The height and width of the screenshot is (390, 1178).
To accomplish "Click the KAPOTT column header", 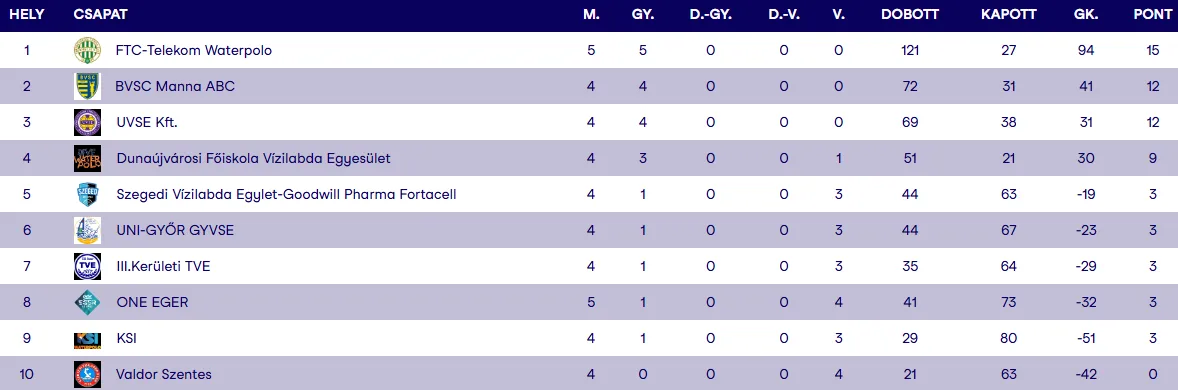I will click(1008, 15).
